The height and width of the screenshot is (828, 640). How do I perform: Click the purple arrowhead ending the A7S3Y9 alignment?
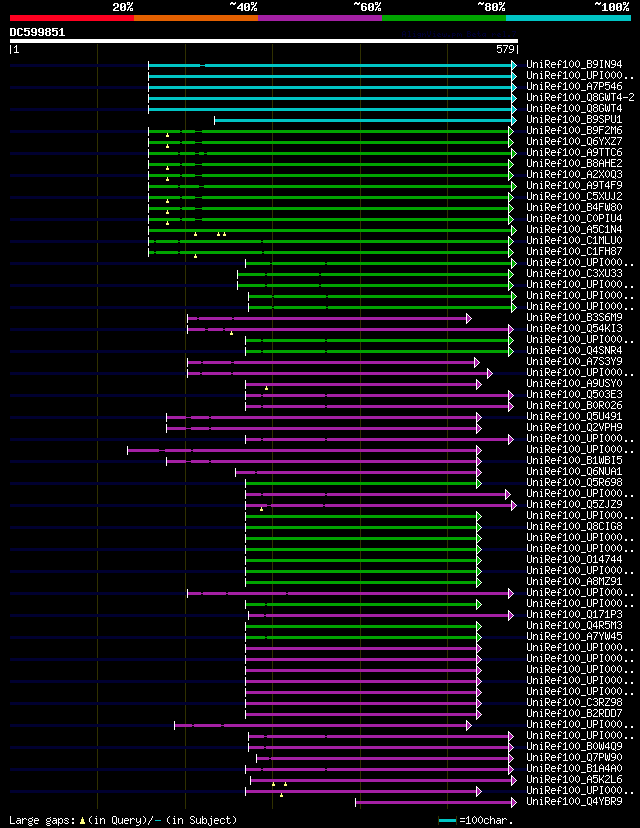tap(477, 362)
